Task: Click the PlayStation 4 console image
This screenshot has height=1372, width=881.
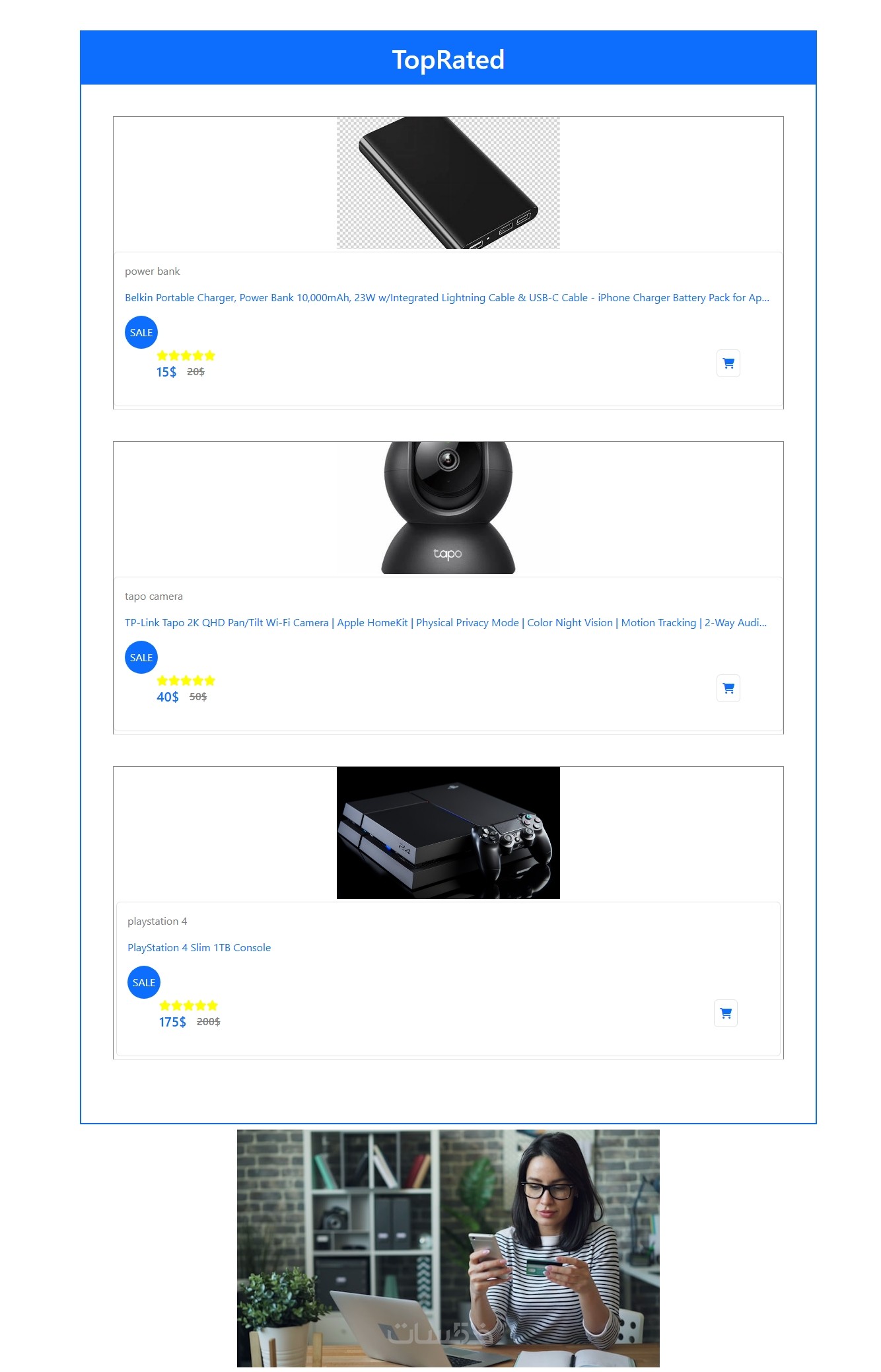Action: point(448,833)
